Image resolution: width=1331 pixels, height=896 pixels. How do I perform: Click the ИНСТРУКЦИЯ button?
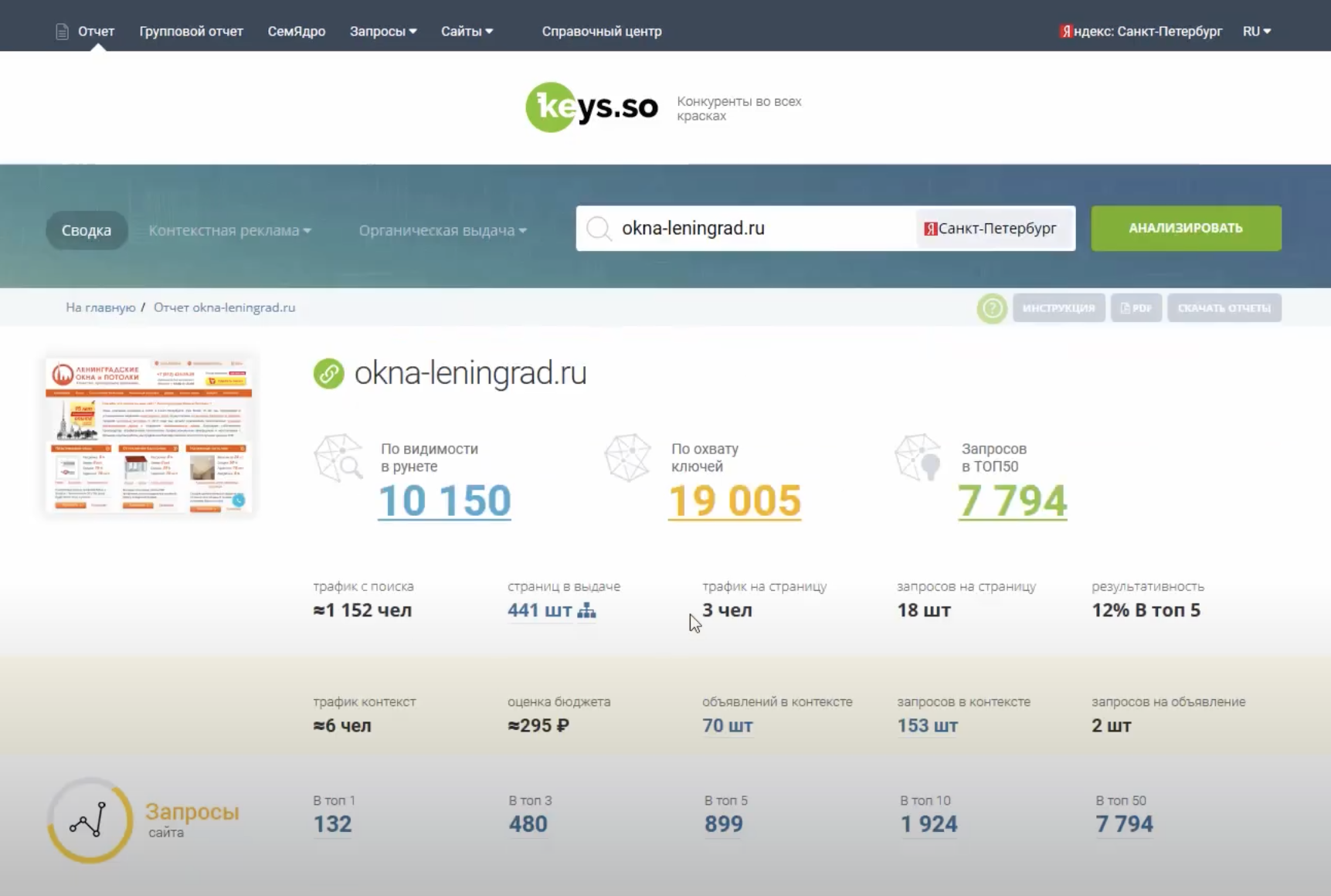coord(1058,308)
